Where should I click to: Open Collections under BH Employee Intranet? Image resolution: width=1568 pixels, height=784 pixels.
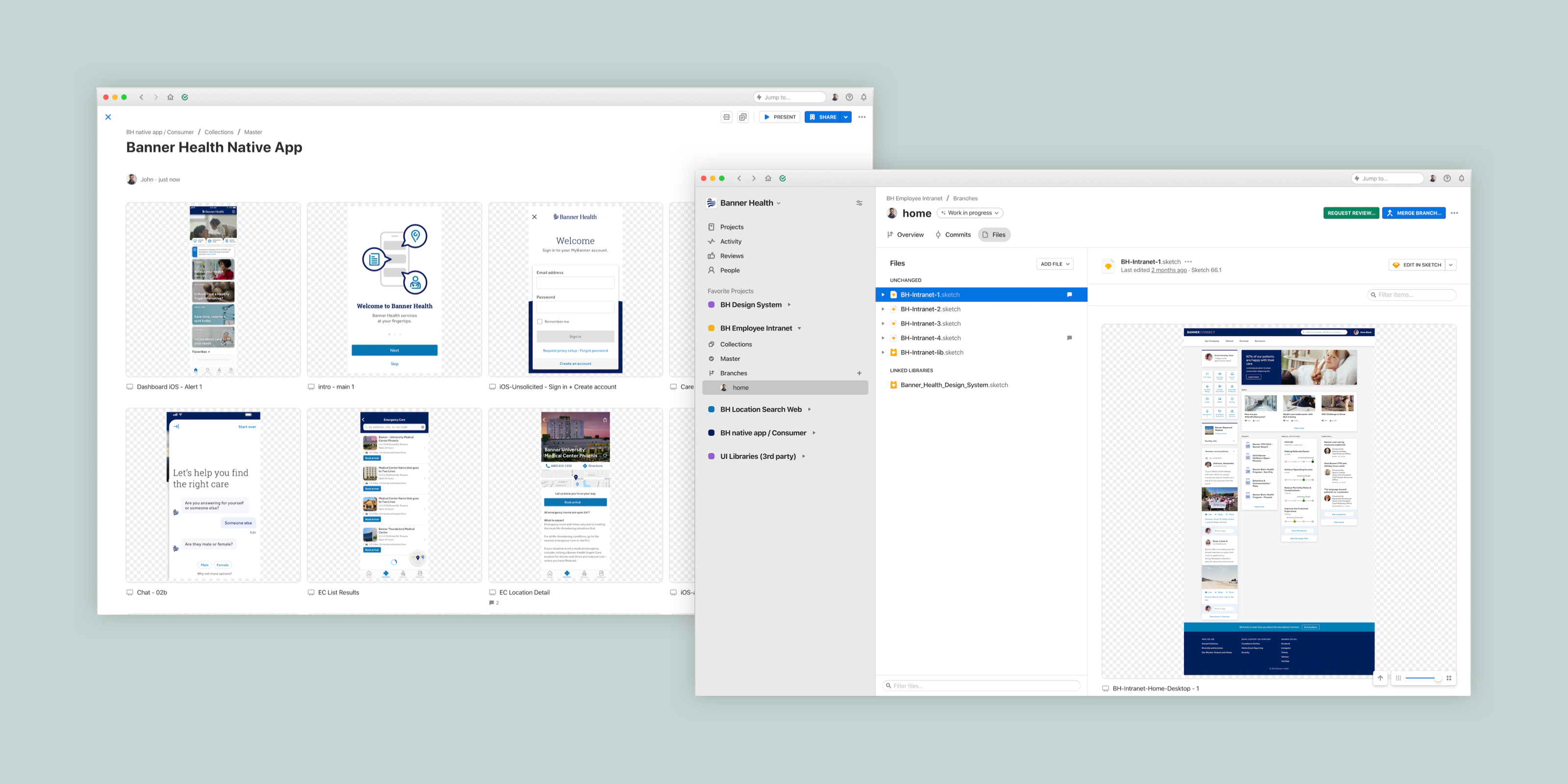[736, 344]
